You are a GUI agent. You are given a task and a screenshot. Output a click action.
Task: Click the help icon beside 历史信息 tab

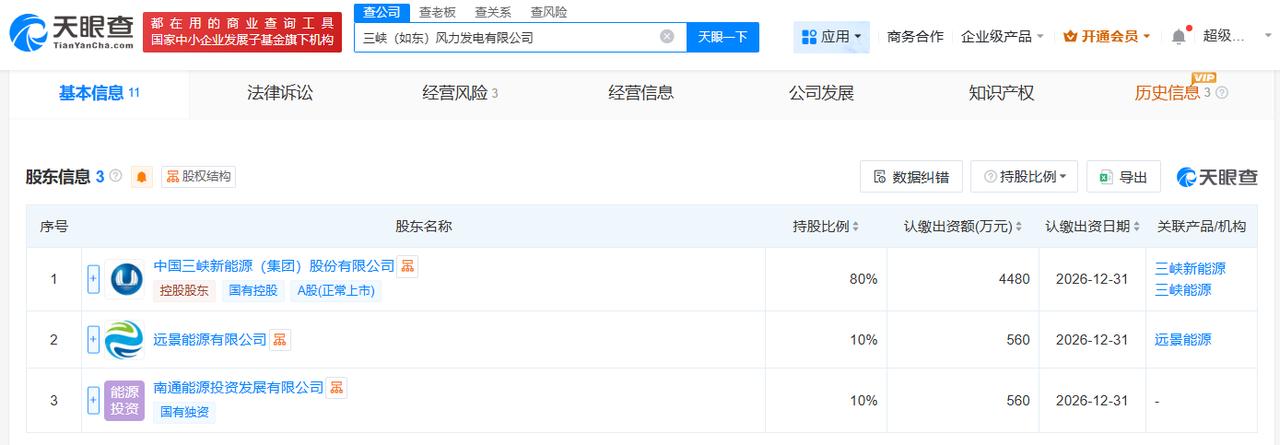(x=1221, y=93)
